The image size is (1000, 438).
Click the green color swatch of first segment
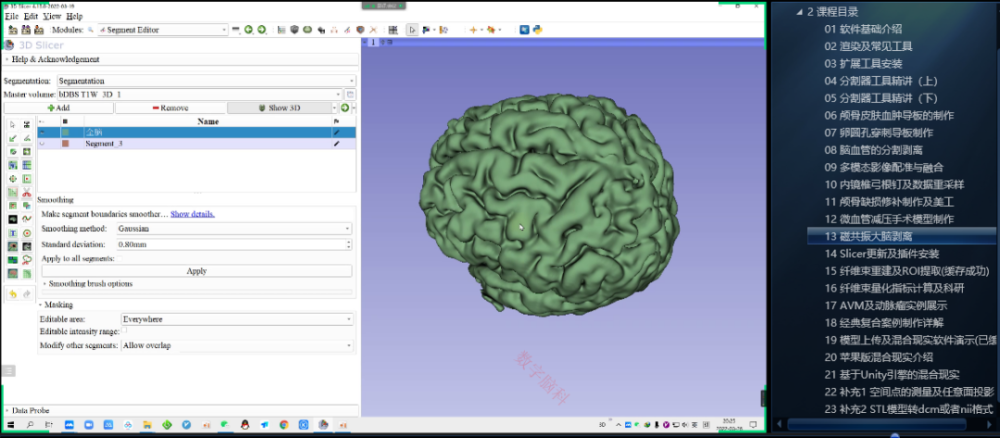pyautogui.click(x=66, y=132)
